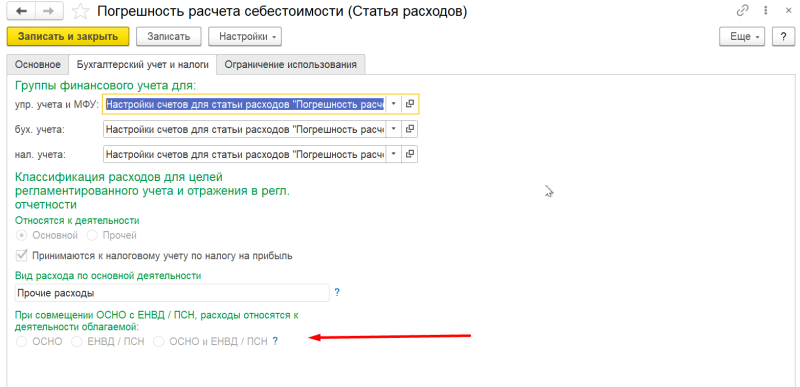Focus the упр. учета и МФУ input field
This screenshot has width=800, height=387.
coord(244,105)
